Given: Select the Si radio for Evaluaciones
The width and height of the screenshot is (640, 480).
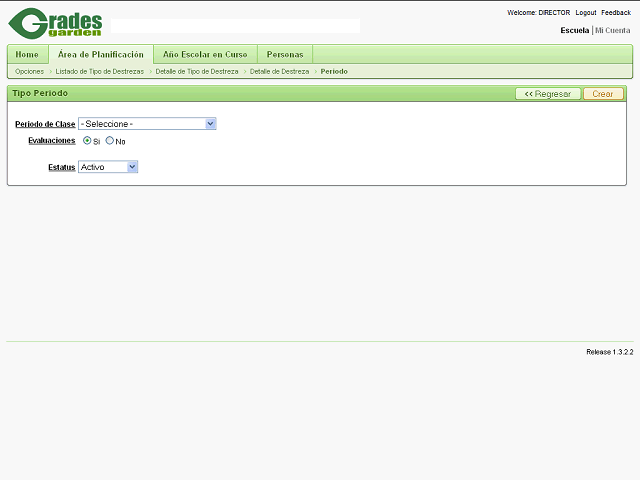Looking at the screenshot, I should point(87,140).
